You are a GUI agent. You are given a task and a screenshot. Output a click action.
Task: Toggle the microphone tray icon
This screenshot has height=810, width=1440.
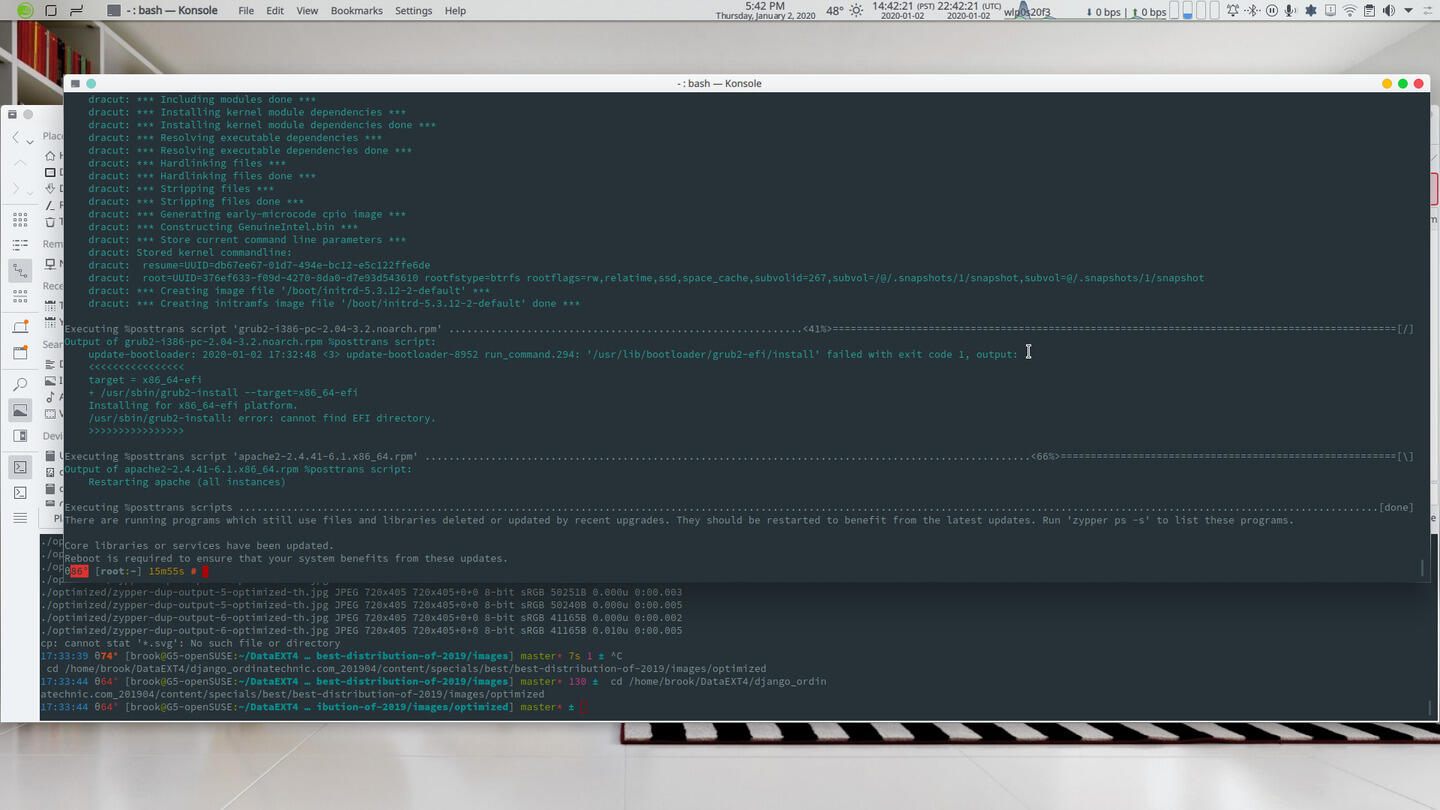pos(1291,11)
